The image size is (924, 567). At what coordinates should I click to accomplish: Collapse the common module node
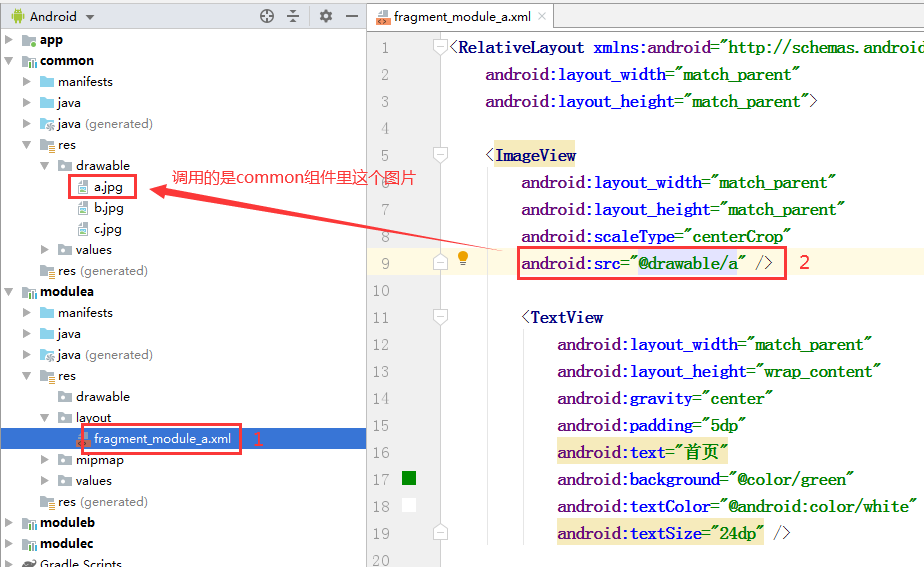pos(9,61)
